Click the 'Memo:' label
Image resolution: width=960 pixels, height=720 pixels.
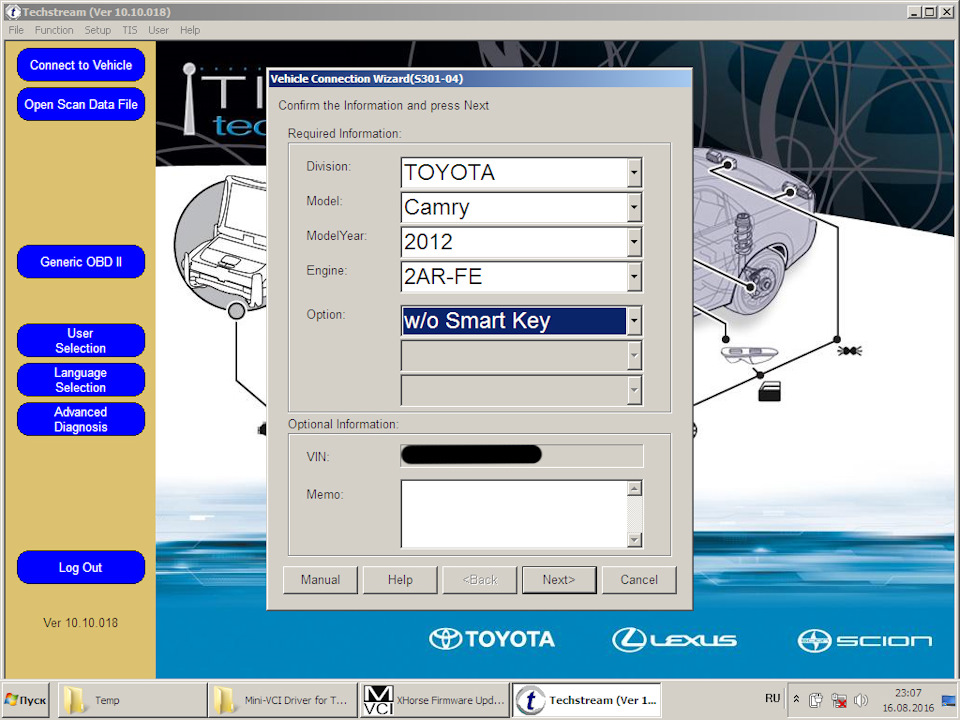point(324,494)
